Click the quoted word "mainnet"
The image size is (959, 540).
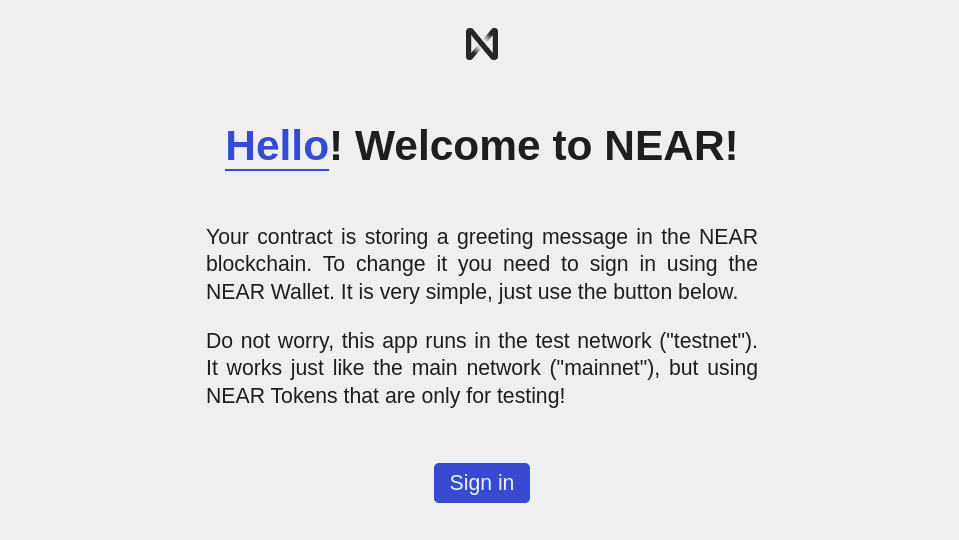603,368
